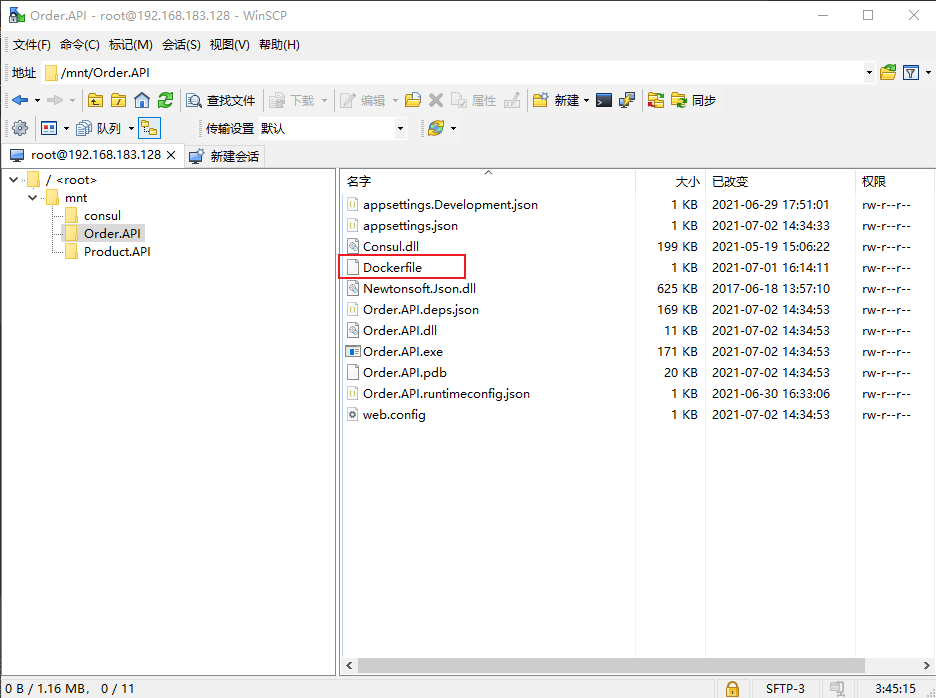Open the back history dropdown arrow
This screenshot has height=698, width=936.
pos(37,100)
